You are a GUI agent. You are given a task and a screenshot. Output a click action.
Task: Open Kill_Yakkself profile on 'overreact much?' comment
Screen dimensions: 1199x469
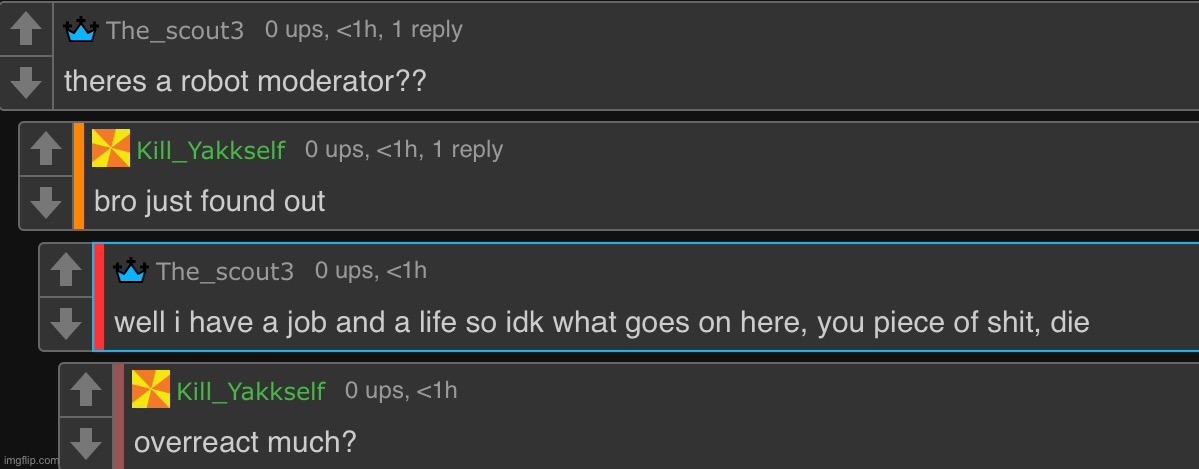coord(251,391)
